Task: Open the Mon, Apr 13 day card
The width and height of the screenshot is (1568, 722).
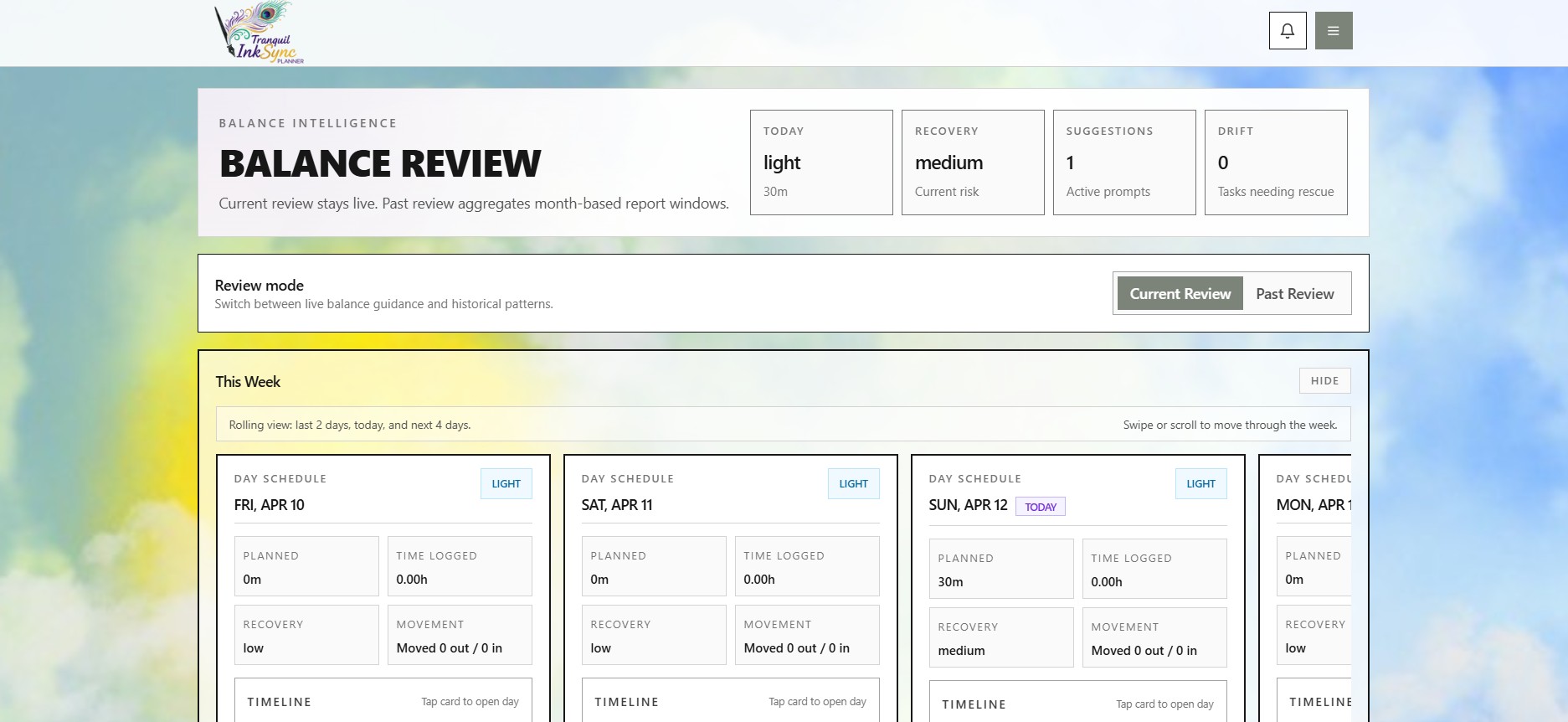Action: tap(1306, 588)
